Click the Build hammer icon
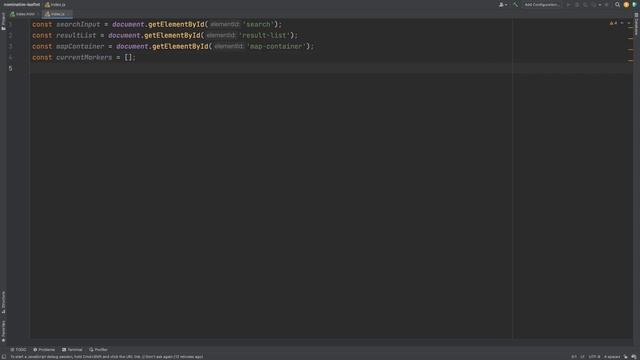The width and height of the screenshot is (640, 360). click(x=516, y=5)
